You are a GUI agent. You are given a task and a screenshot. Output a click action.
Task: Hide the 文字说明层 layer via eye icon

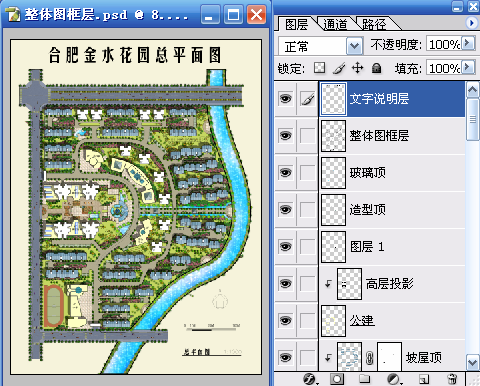point(285,99)
